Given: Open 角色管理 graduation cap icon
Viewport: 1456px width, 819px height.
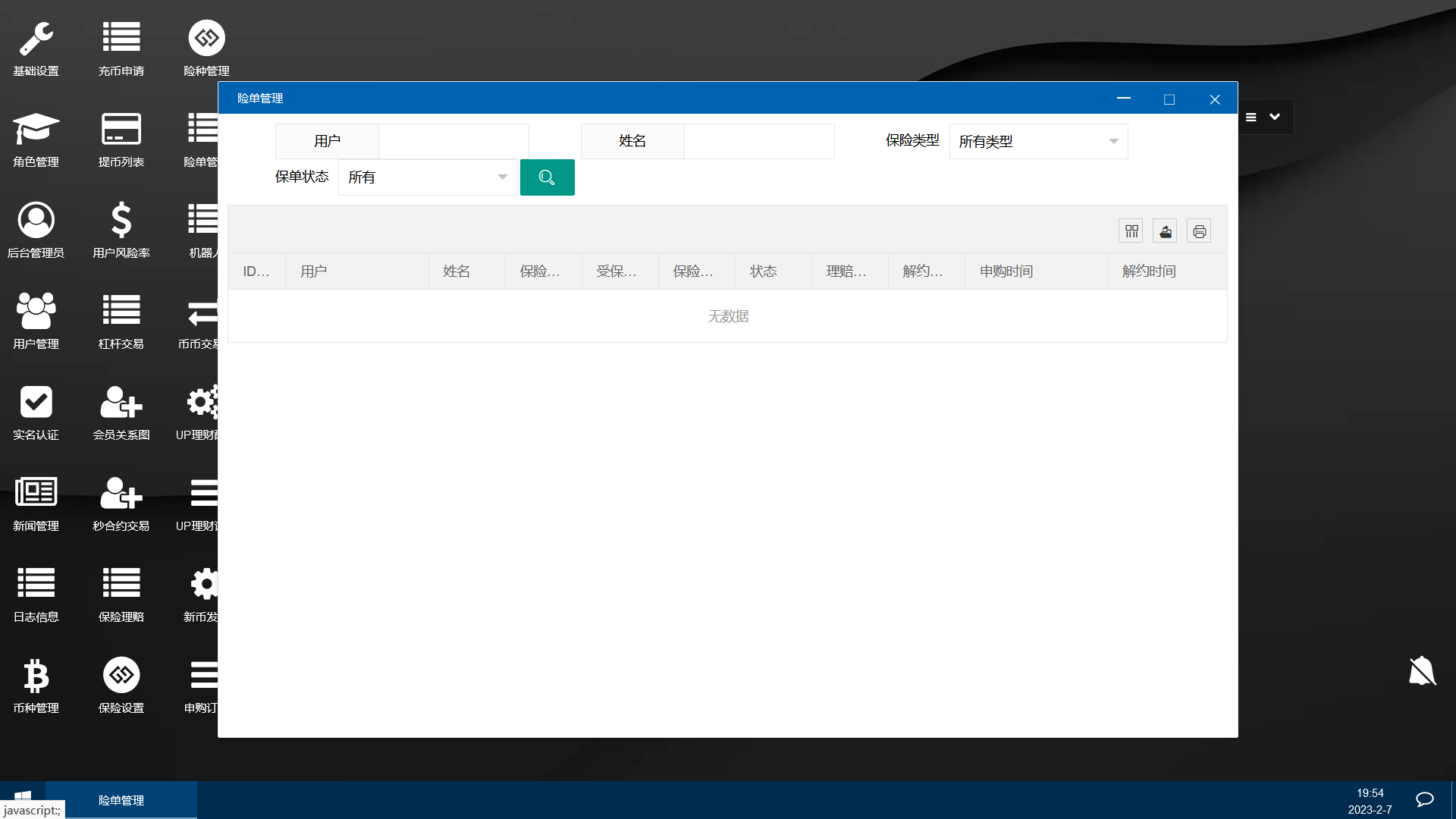Looking at the screenshot, I should click(x=36, y=130).
